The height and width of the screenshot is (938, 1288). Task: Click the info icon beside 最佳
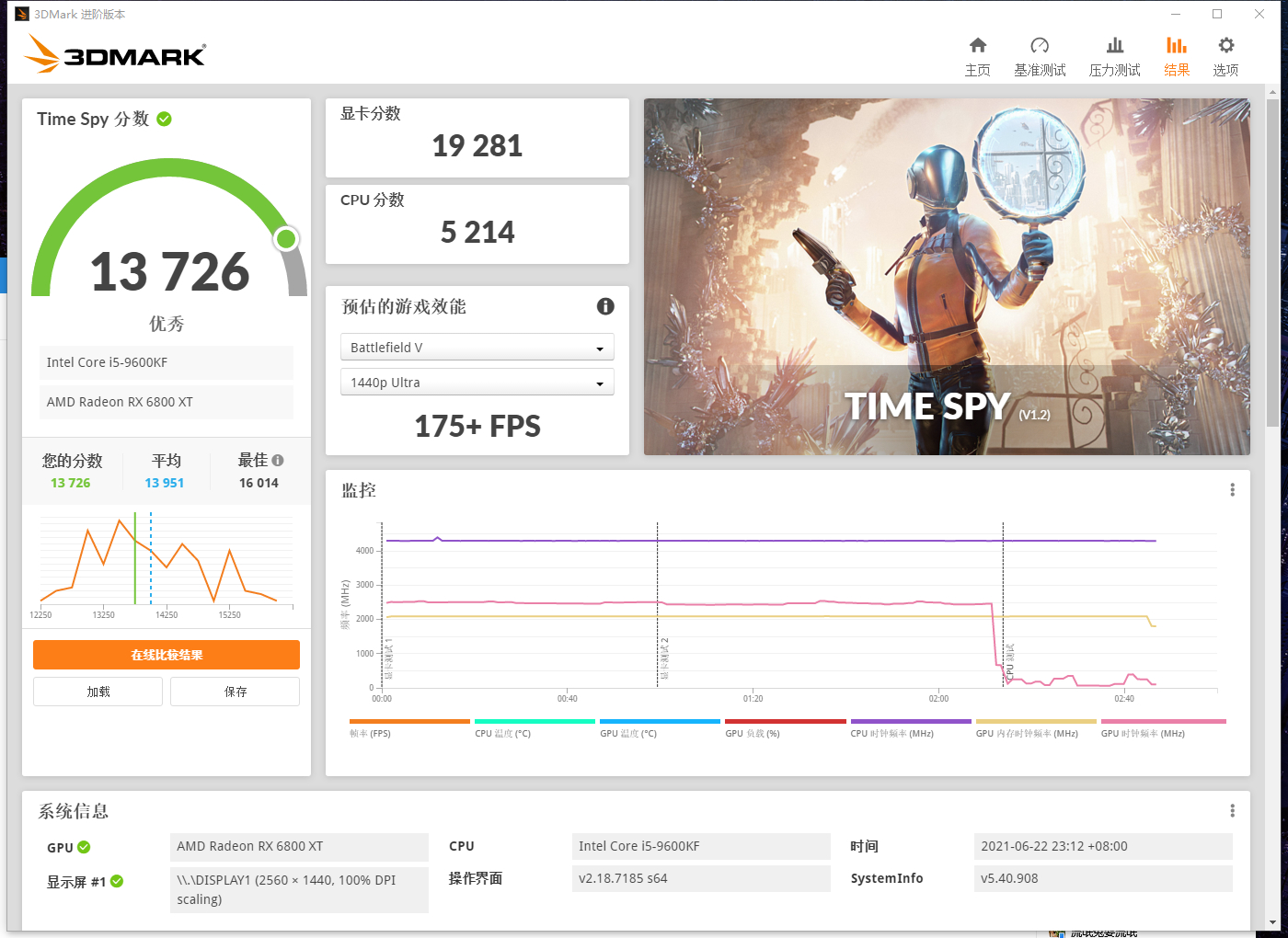pos(278,460)
